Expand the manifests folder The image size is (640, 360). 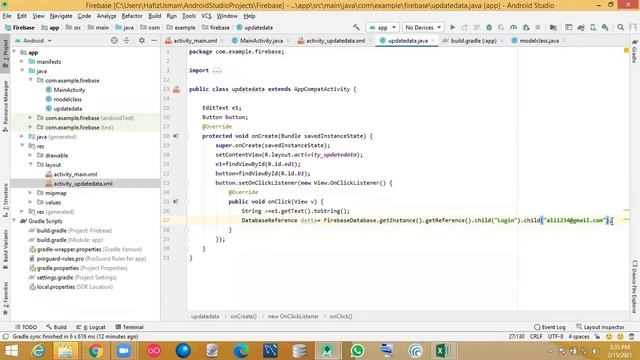tap(22, 62)
